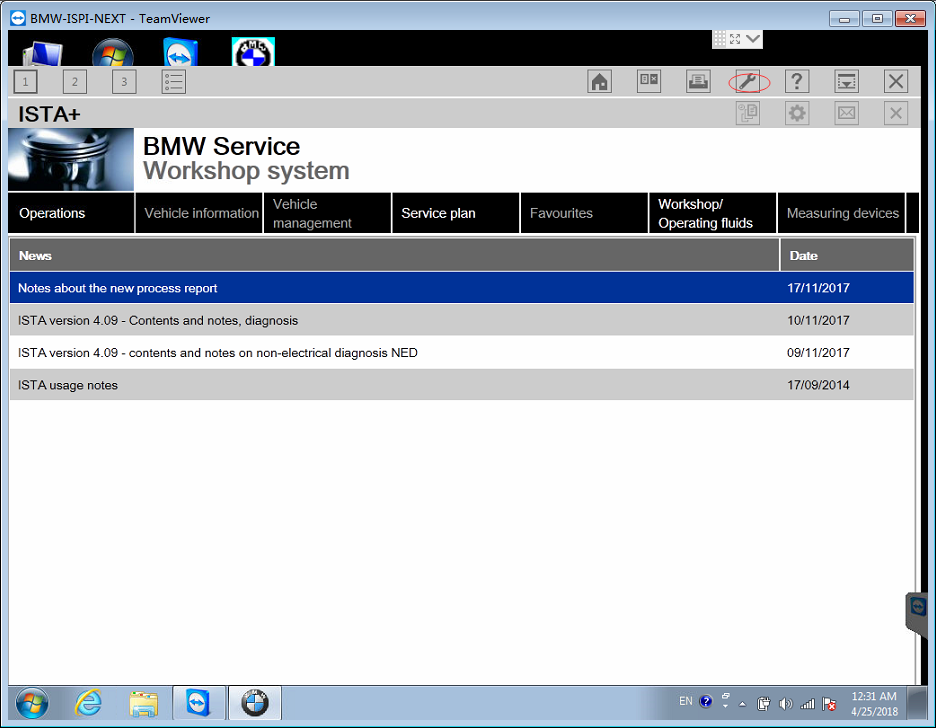Close ISTA with the top toolbar X icon

click(x=895, y=82)
